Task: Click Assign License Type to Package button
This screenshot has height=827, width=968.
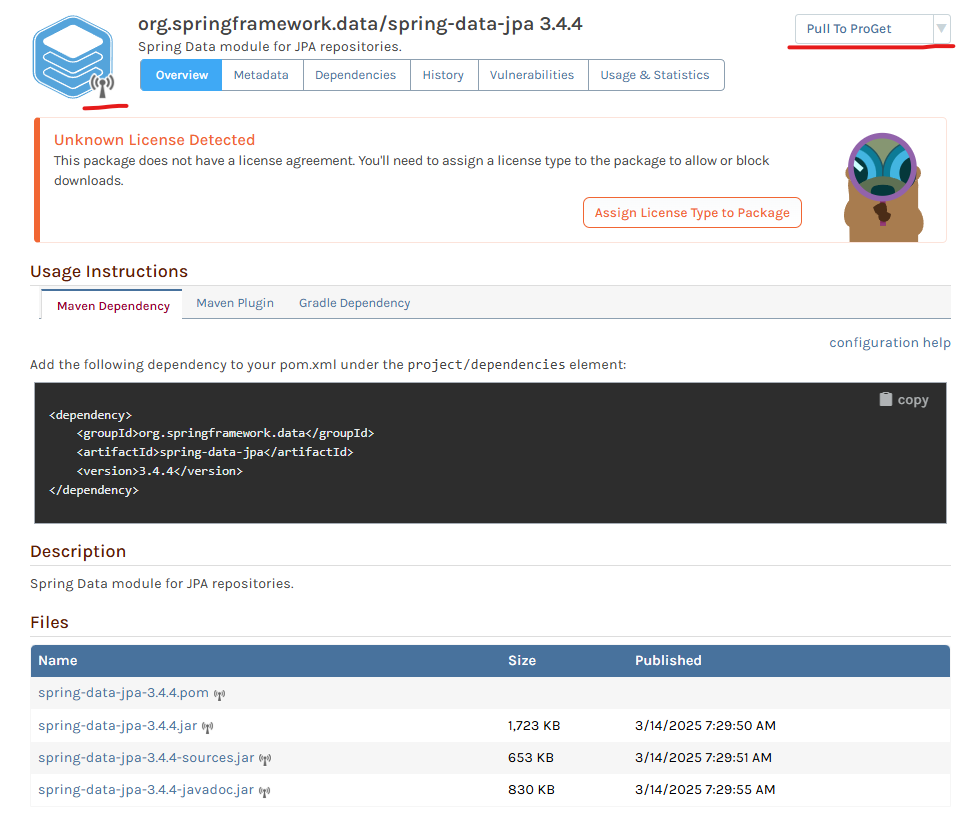Action: coord(692,213)
